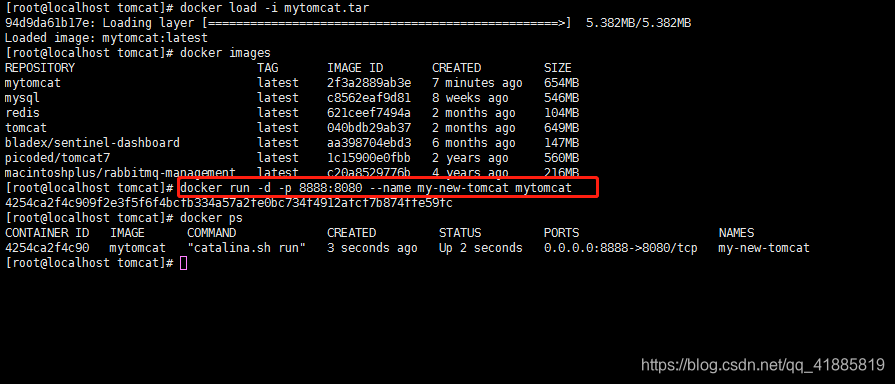The image size is (895, 384).
Task: Click the 'docker images' command text
Action: pyautogui.click(x=225, y=53)
